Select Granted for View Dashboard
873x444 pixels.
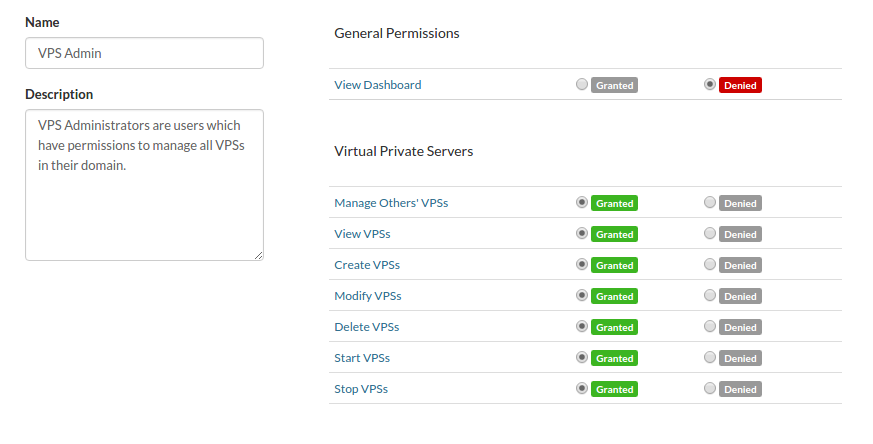[x=582, y=85]
